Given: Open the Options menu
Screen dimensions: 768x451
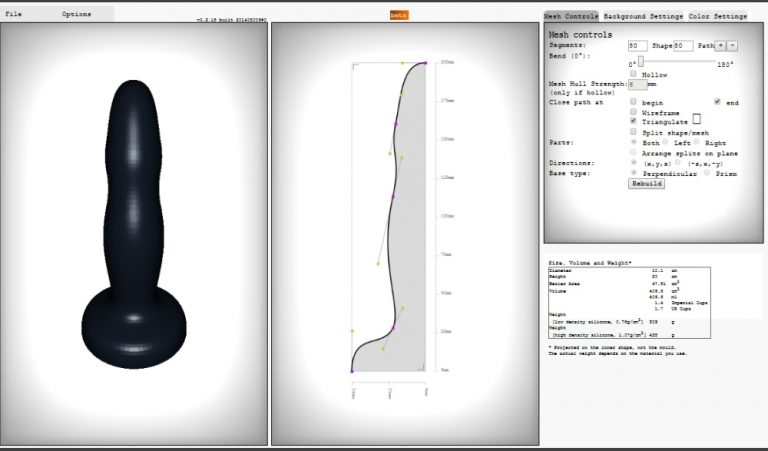Looking at the screenshot, I should tap(76, 15).
